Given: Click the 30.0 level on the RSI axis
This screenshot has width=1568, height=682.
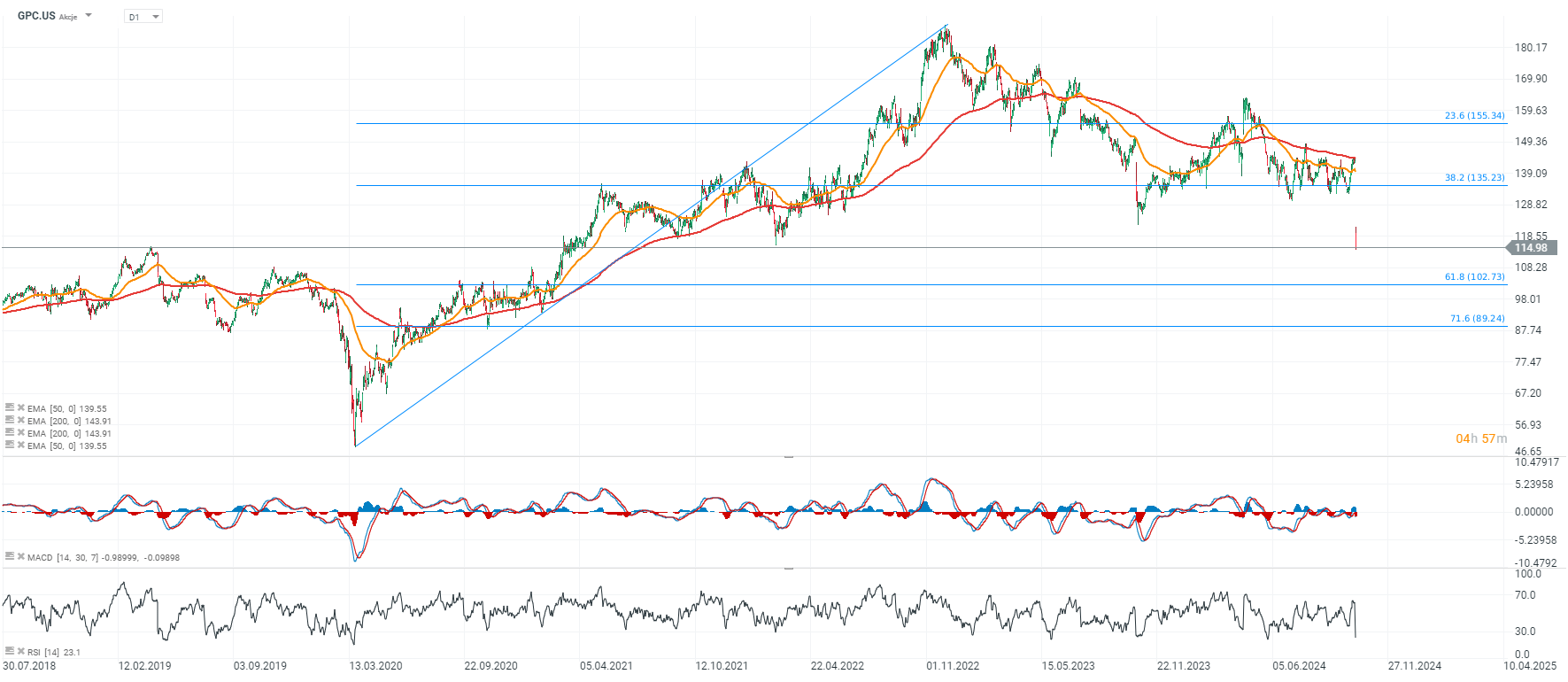Looking at the screenshot, I should pos(1525,632).
